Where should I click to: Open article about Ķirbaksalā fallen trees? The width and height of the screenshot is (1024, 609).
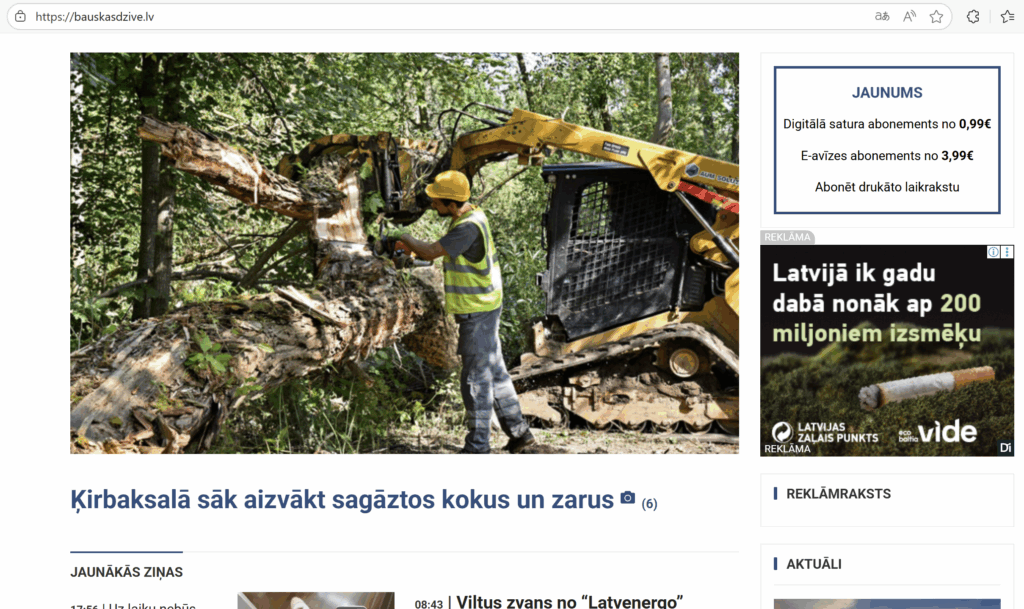340,498
